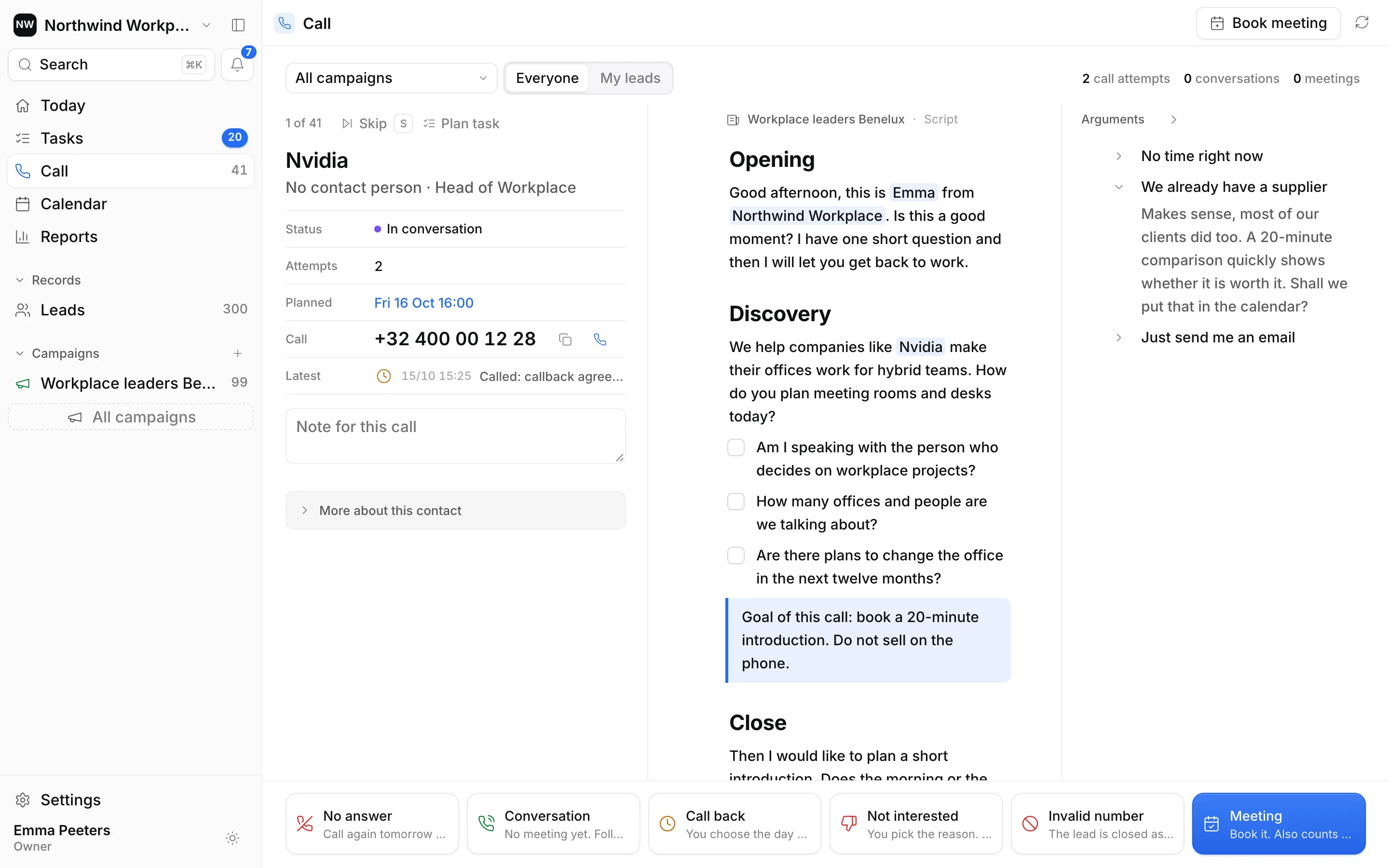Click the blue Meeting outcome button
This screenshot has width=1389, height=868.
click(x=1278, y=824)
